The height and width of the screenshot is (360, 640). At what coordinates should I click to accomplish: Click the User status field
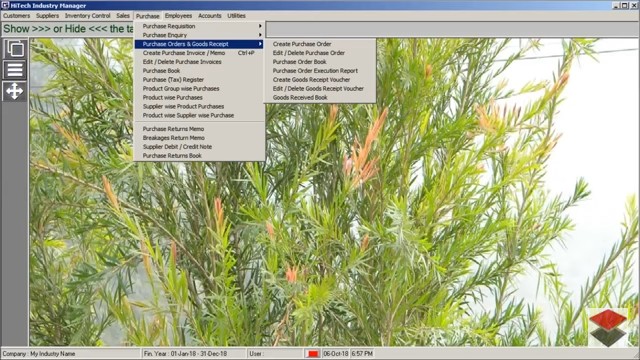click(275, 354)
